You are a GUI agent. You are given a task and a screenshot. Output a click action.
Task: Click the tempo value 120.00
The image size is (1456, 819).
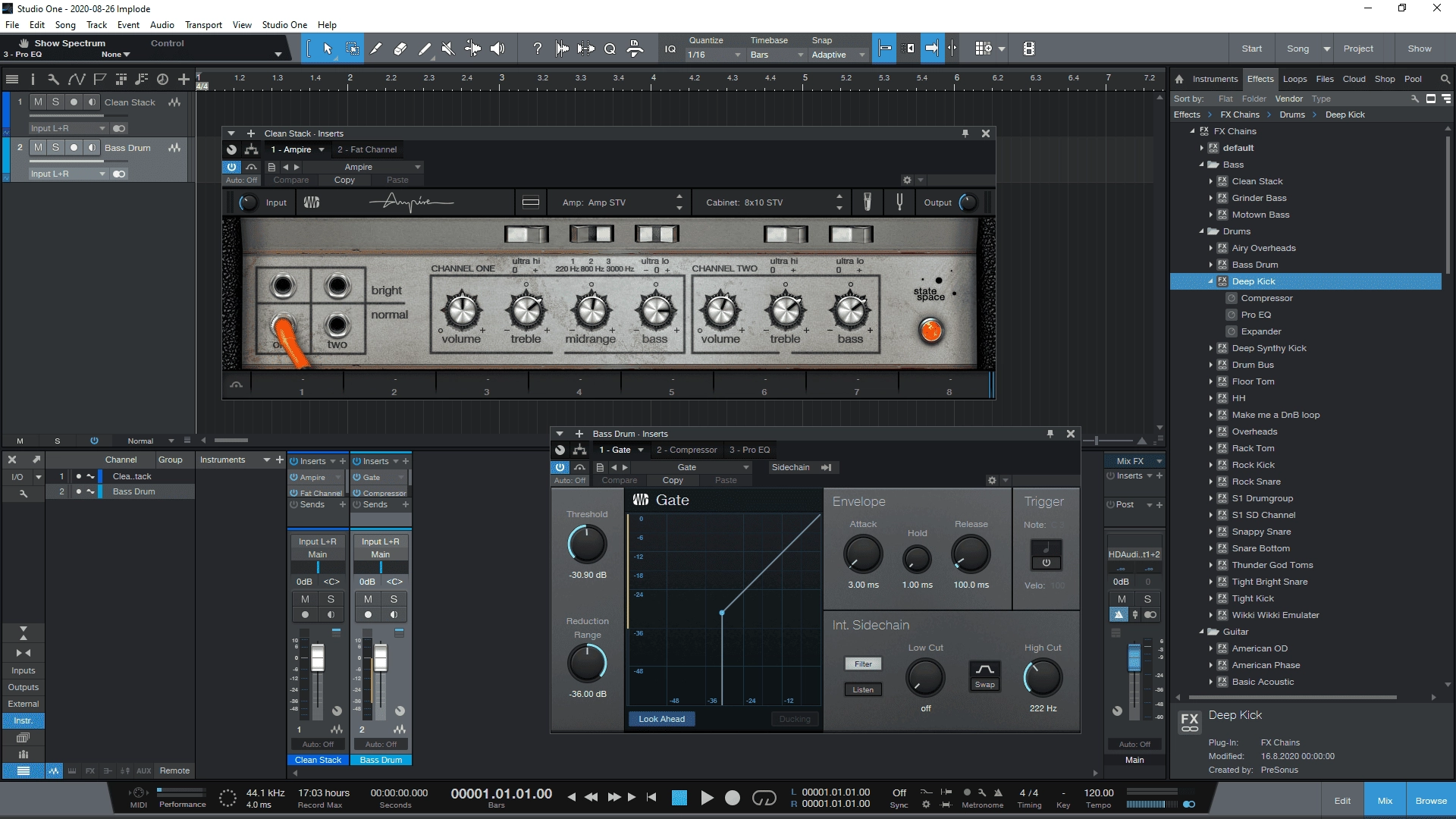point(1099,792)
